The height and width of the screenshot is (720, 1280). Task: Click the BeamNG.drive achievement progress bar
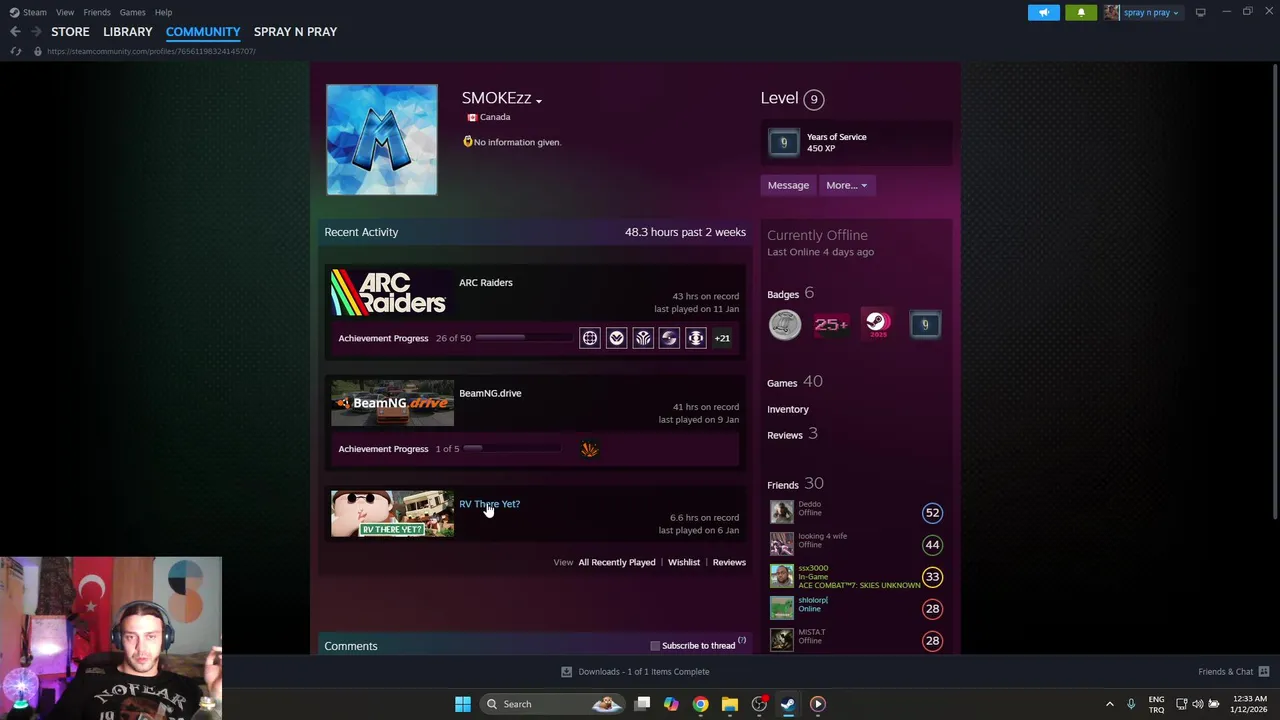pos(514,449)
